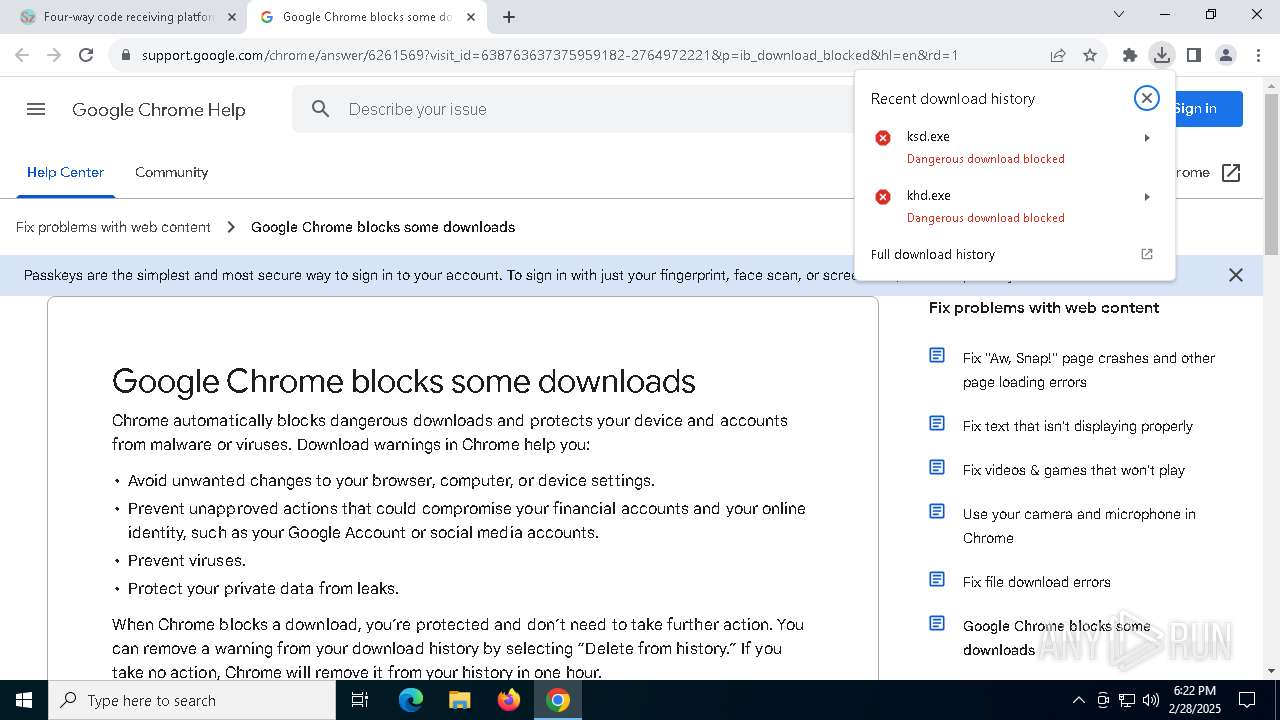
Task: Click the blocked icon beside khd.exe
Action: click(883, 197)
